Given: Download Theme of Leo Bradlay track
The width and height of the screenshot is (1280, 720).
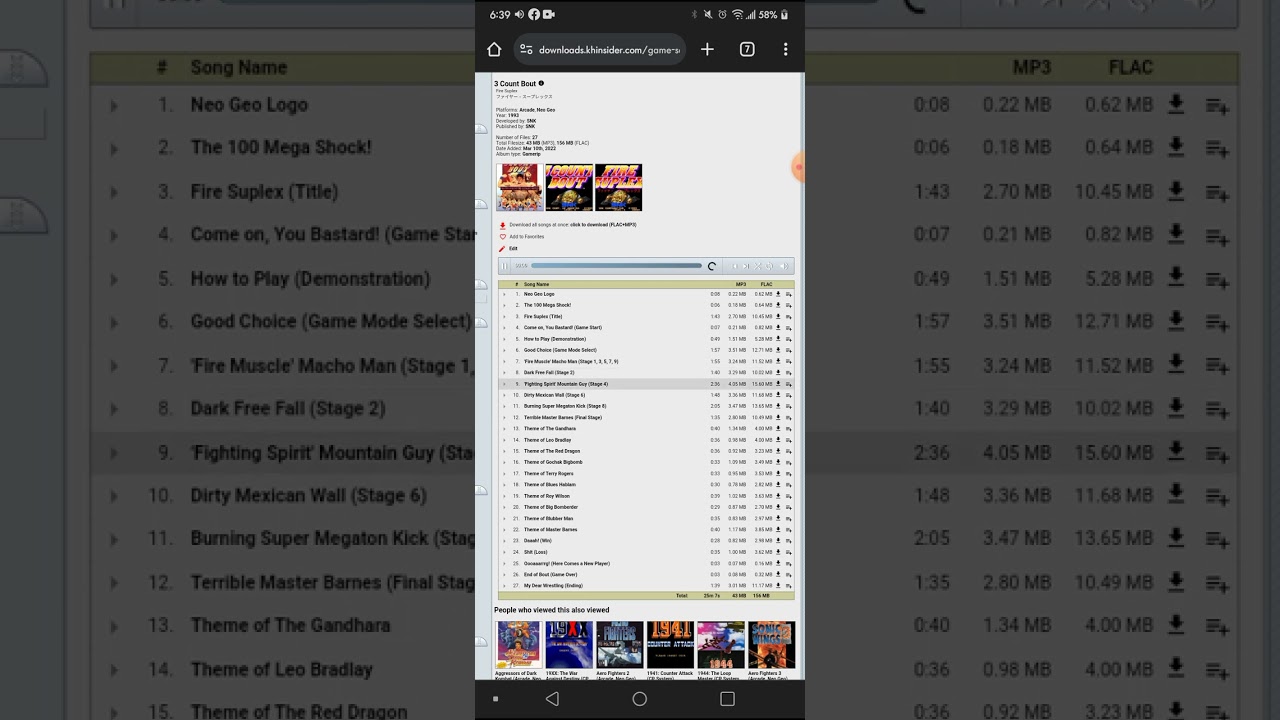Looking at the screenshot, I should tap(778, 440).
